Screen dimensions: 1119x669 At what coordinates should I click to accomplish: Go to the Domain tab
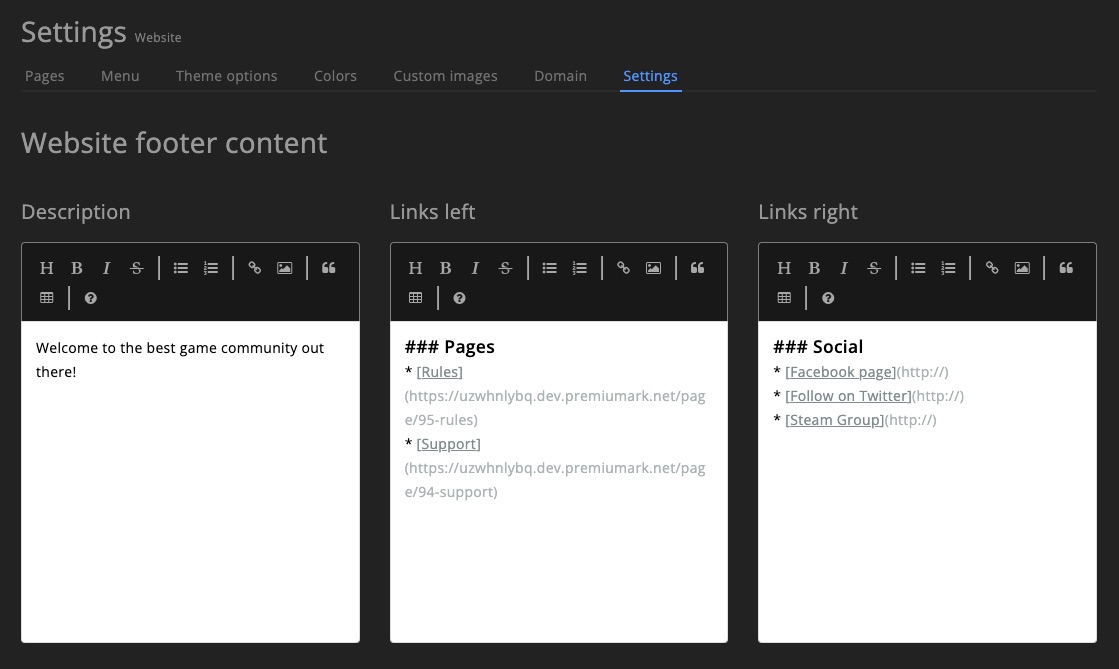560,75
